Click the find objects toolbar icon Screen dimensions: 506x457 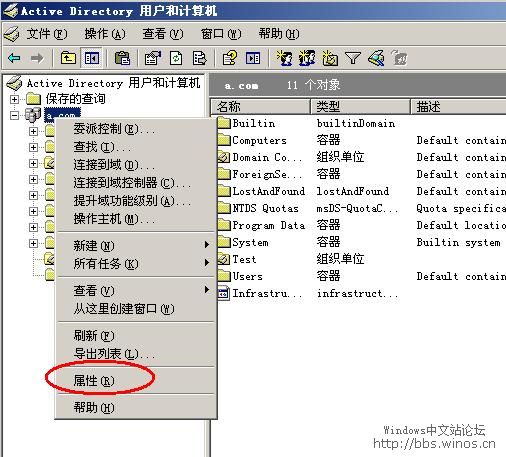[x=376, y=58]
